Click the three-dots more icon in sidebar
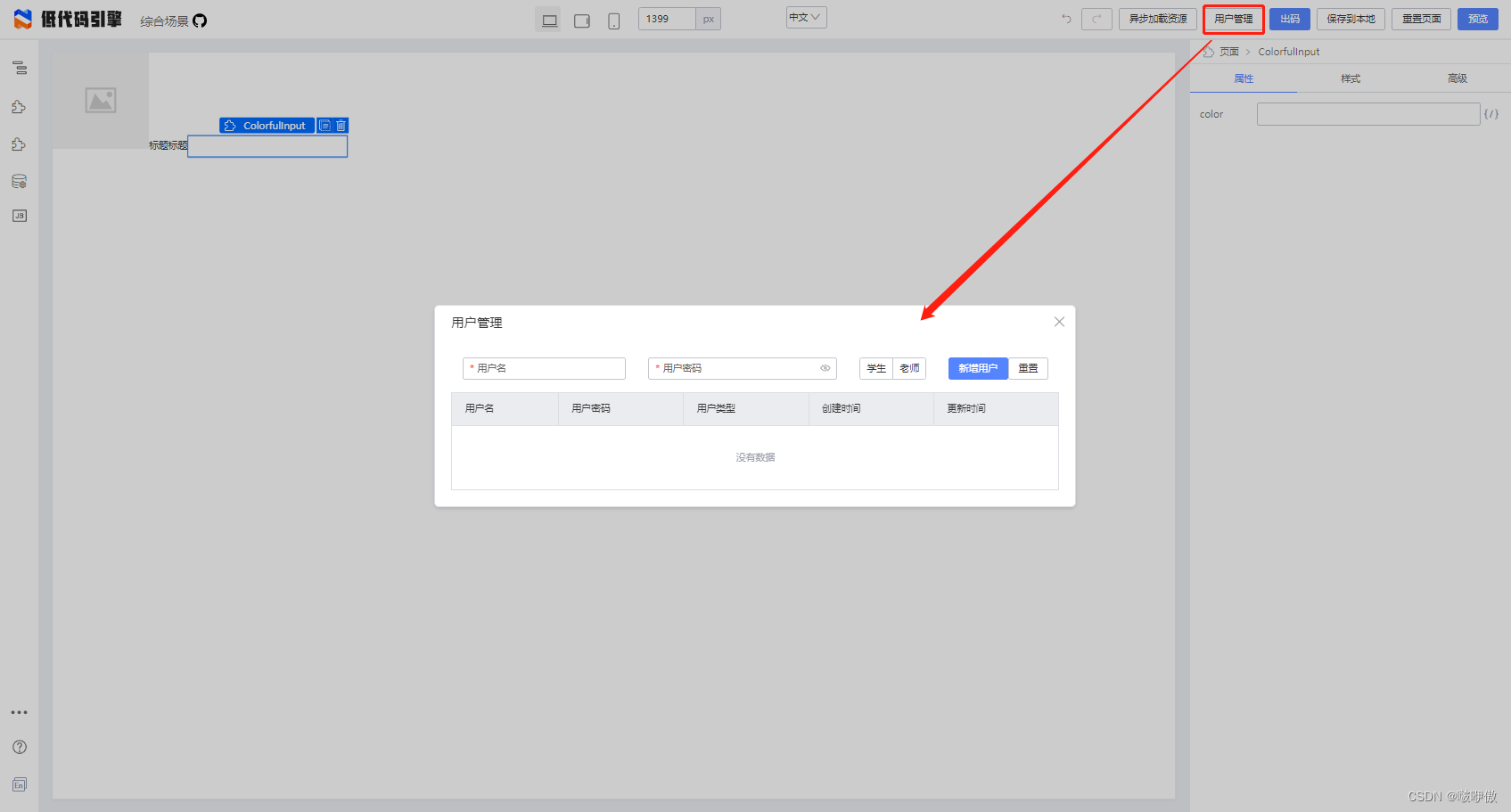 coord(20,712)
